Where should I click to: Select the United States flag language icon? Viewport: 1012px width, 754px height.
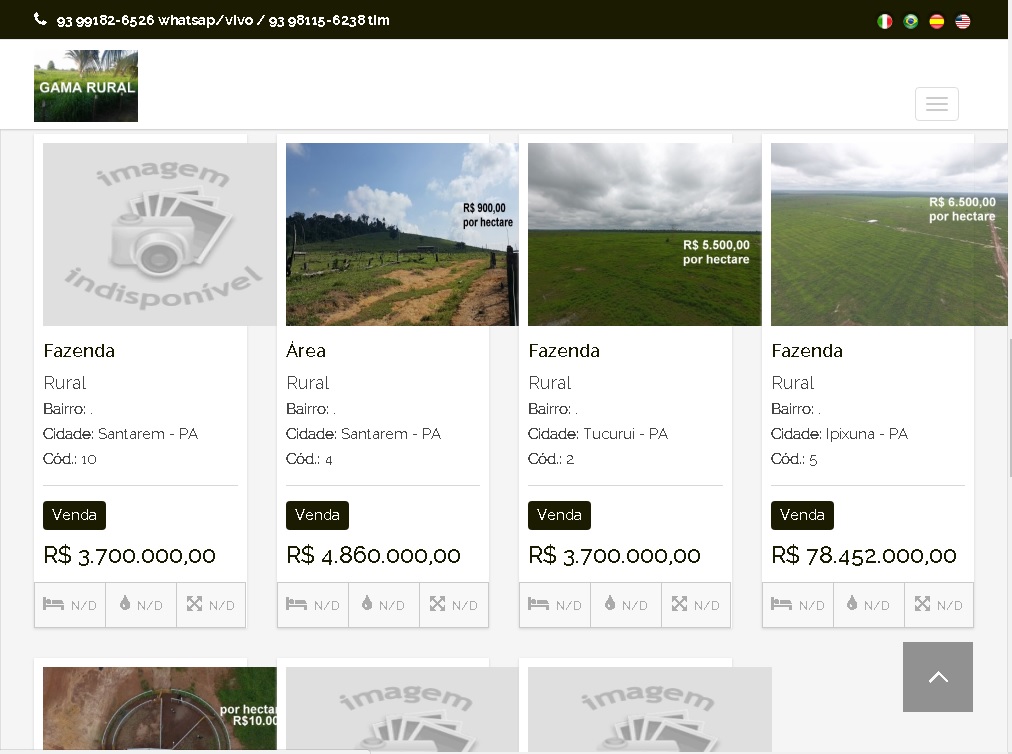pos(962,21)
